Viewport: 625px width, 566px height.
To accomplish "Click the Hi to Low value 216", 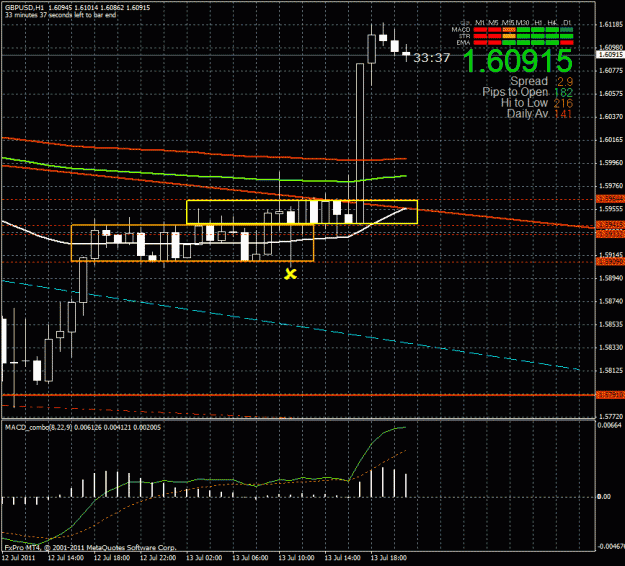I will [x=563, y=103].
